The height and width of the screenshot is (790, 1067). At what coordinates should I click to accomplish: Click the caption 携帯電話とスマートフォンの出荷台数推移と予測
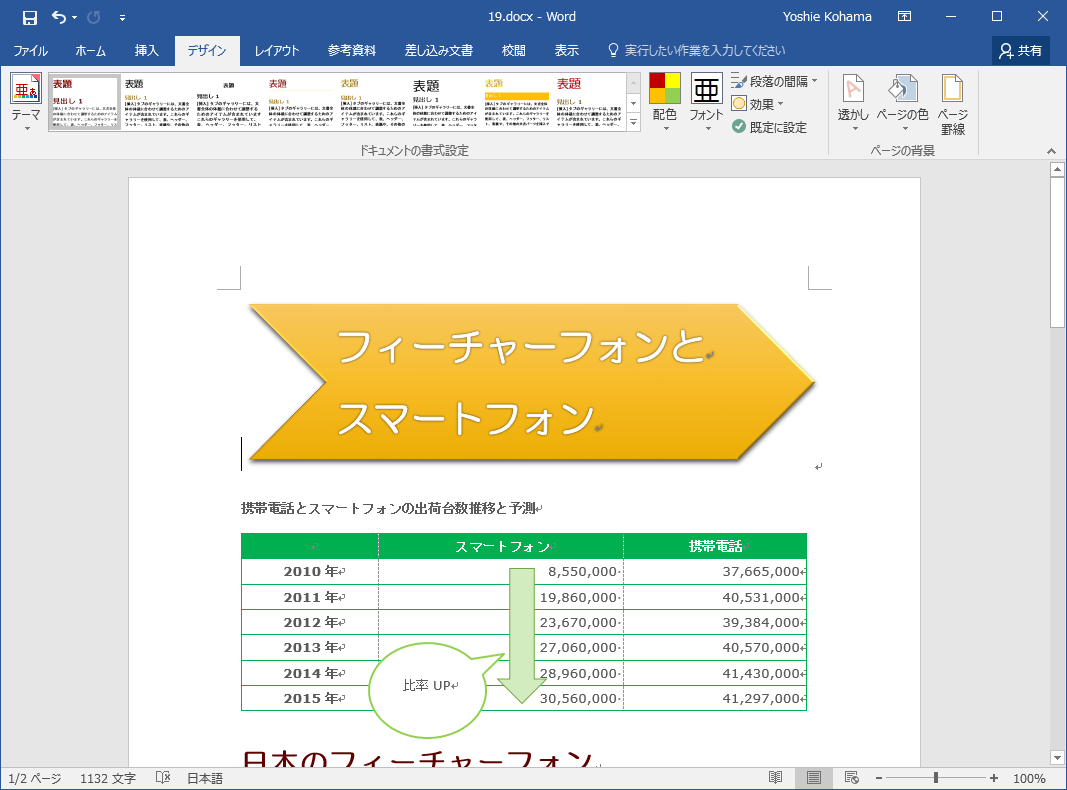pos(390,508)
